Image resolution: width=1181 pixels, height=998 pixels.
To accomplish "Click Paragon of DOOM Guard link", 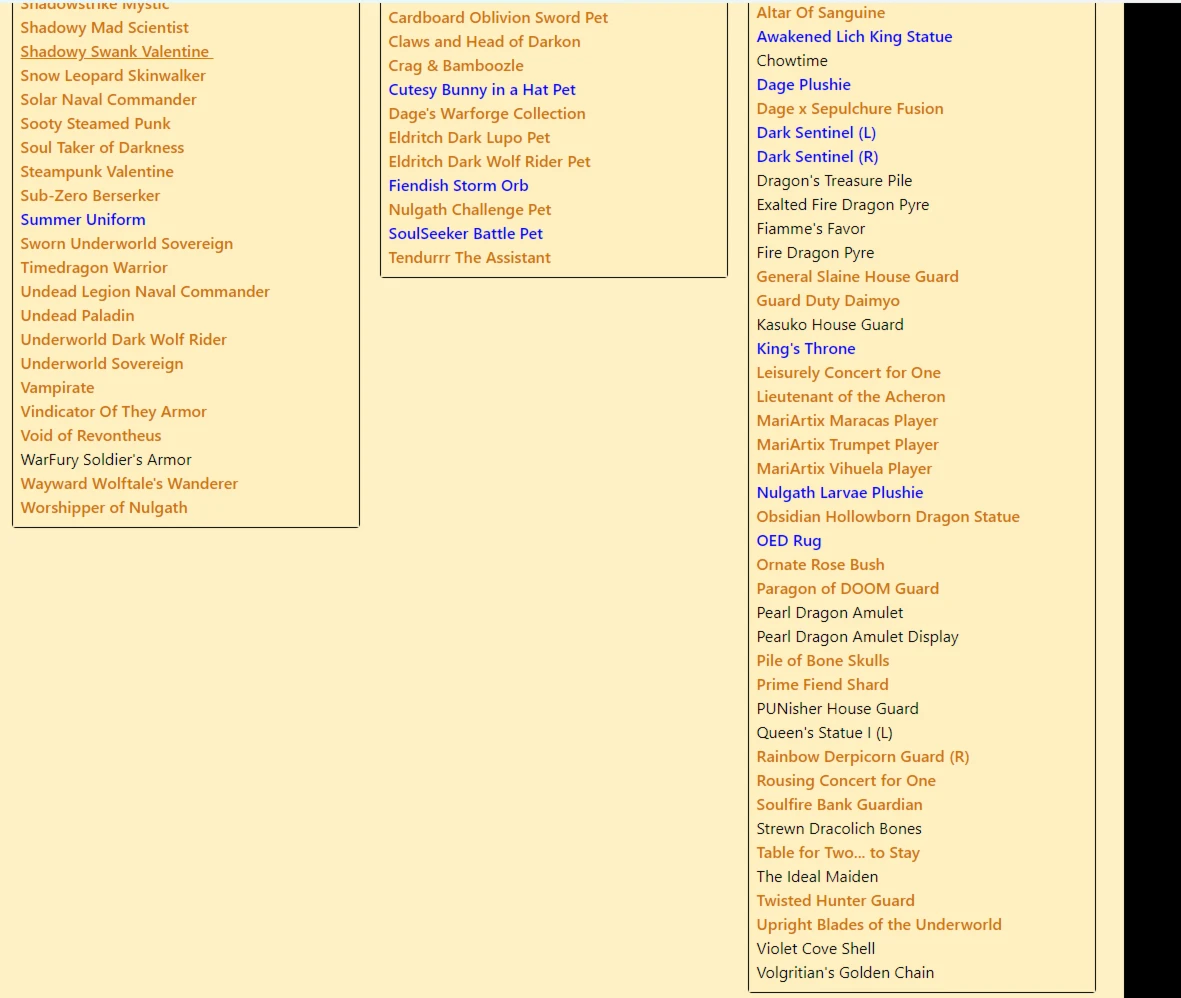I will 847,590.
